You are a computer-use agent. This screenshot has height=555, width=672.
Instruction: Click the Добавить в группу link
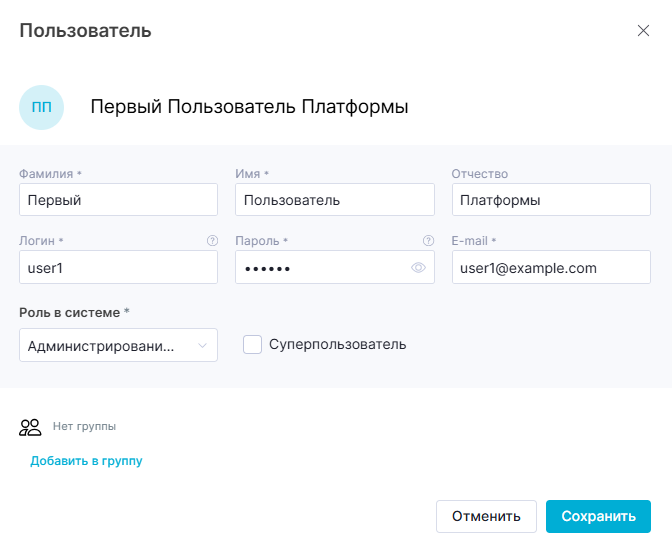tap(86, 461)
